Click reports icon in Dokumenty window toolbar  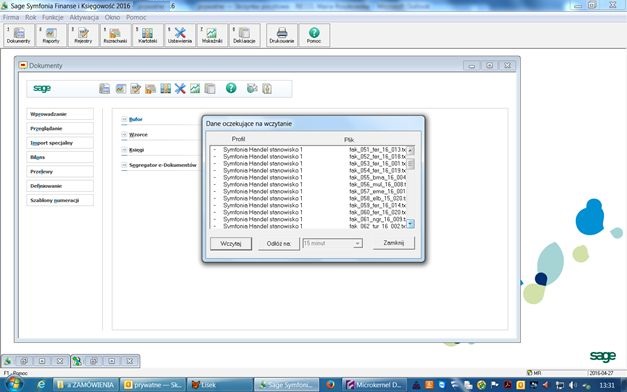120,88
